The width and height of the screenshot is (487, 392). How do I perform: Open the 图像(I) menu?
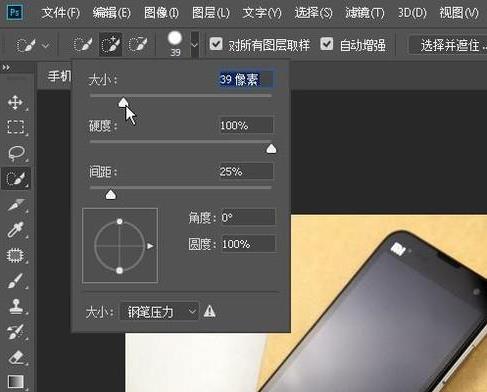tap(161, 13)
